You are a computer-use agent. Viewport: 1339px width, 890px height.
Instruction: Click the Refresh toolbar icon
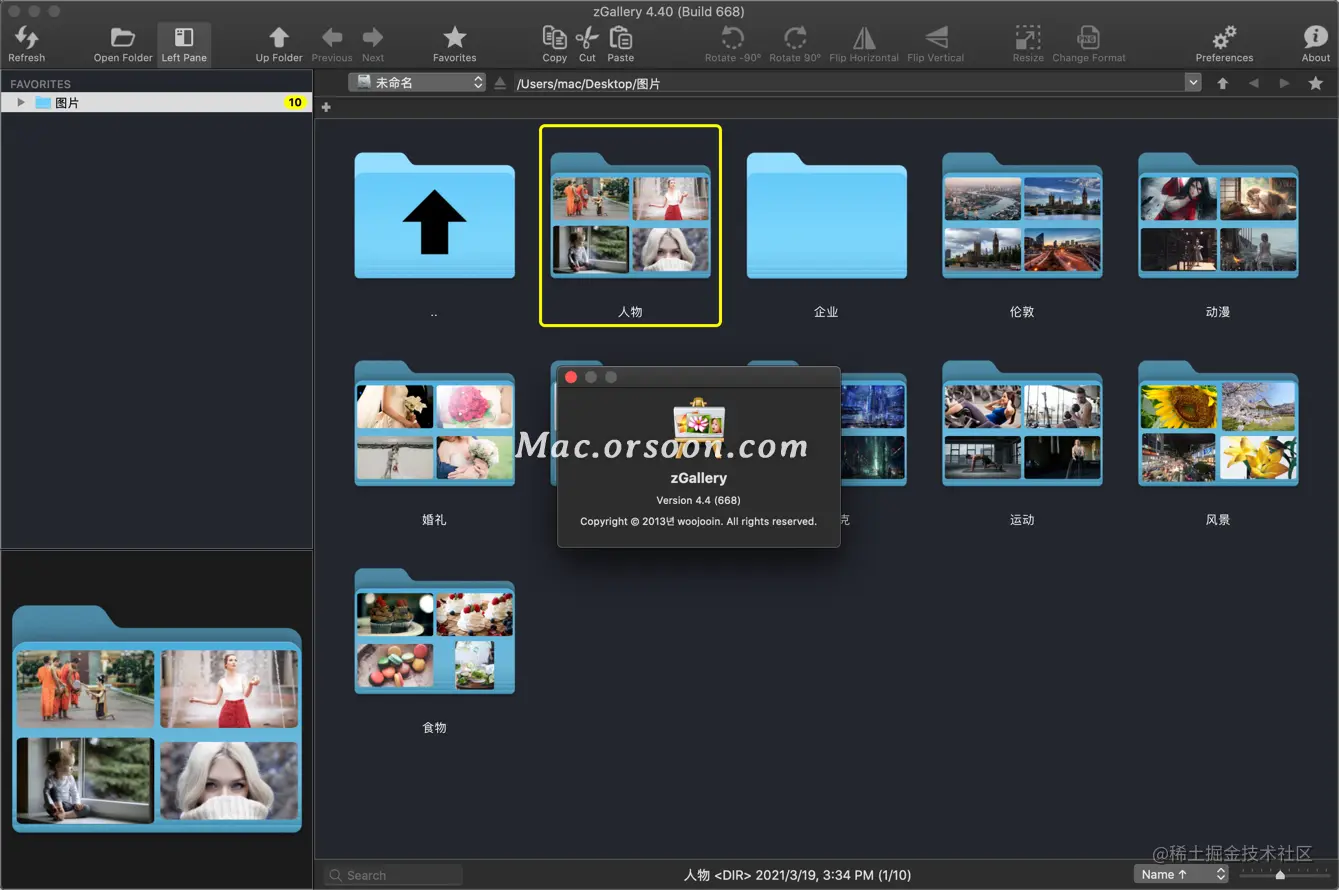[x=27, y=38]
